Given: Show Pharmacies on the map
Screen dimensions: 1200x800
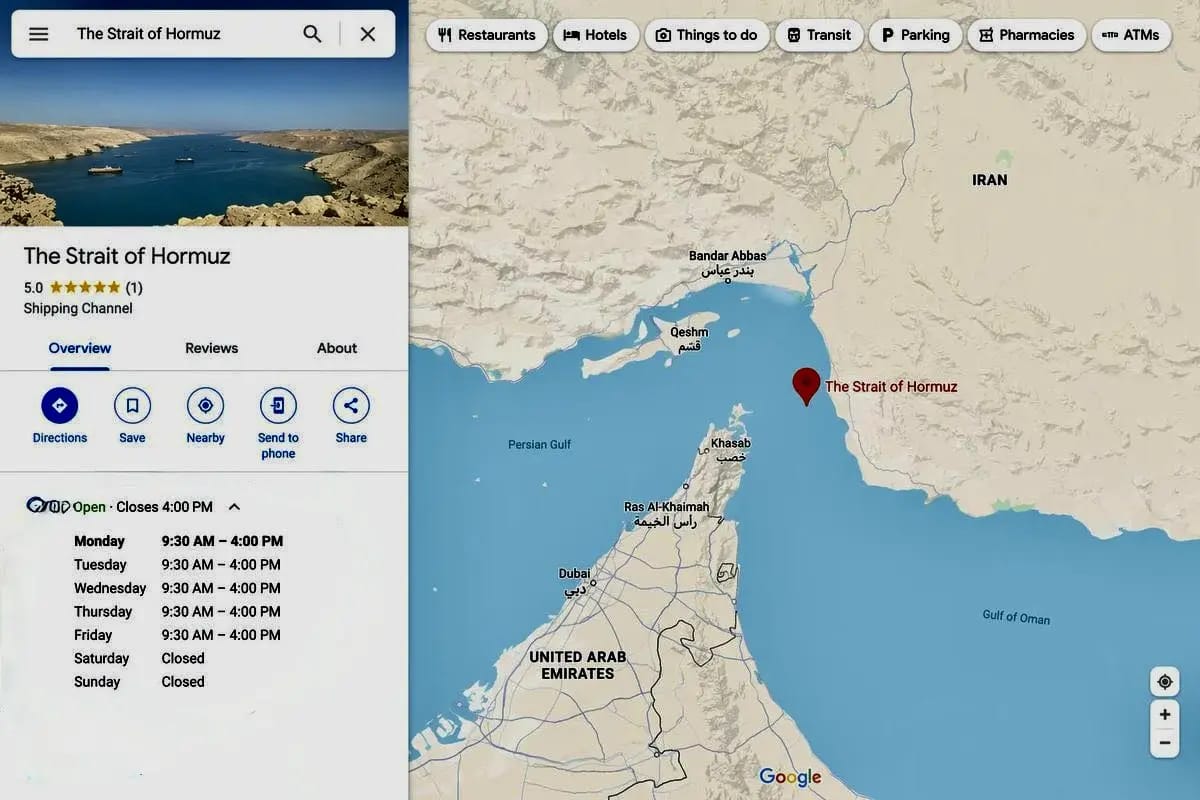Looking at the screenshot, I should click(1027, 35).
